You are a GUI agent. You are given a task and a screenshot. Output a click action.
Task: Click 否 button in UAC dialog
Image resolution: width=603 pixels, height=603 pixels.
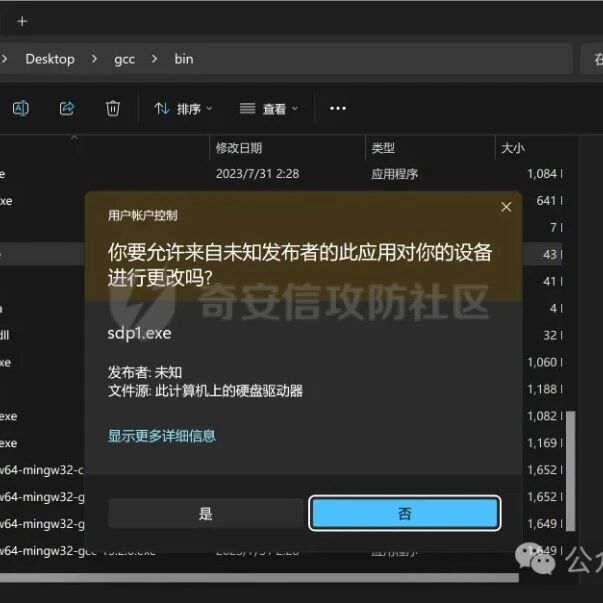[x=405, y=513]
